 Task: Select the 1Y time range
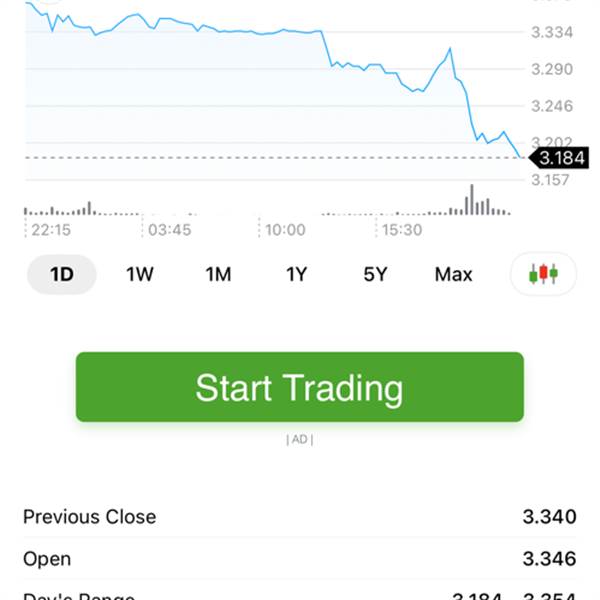pos(297,274)
